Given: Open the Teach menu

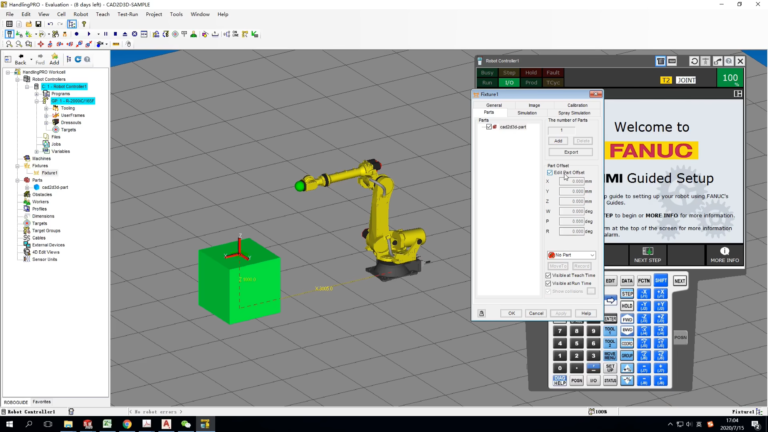Looking at the screenshot, I should click(102, 14).
